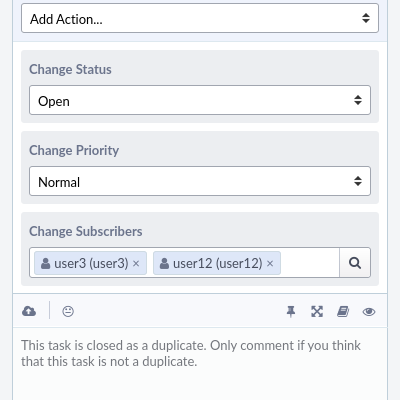Image resolution: width=400 pixels, height=400 pixels.
Task: Remove user3 from subscribers
Action: pyautogui.click(x=136, y=263)
